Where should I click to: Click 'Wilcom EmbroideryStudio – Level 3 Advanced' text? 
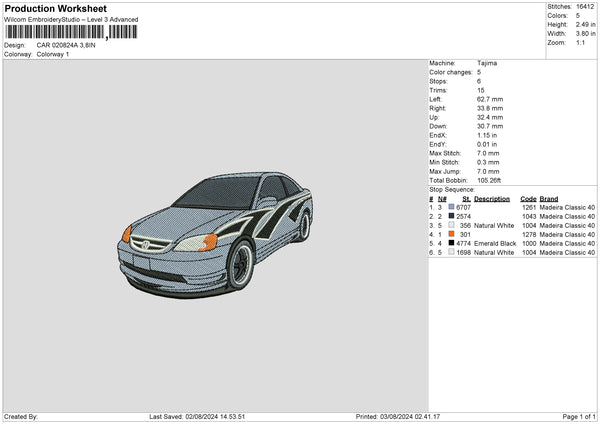click(71, 20)
